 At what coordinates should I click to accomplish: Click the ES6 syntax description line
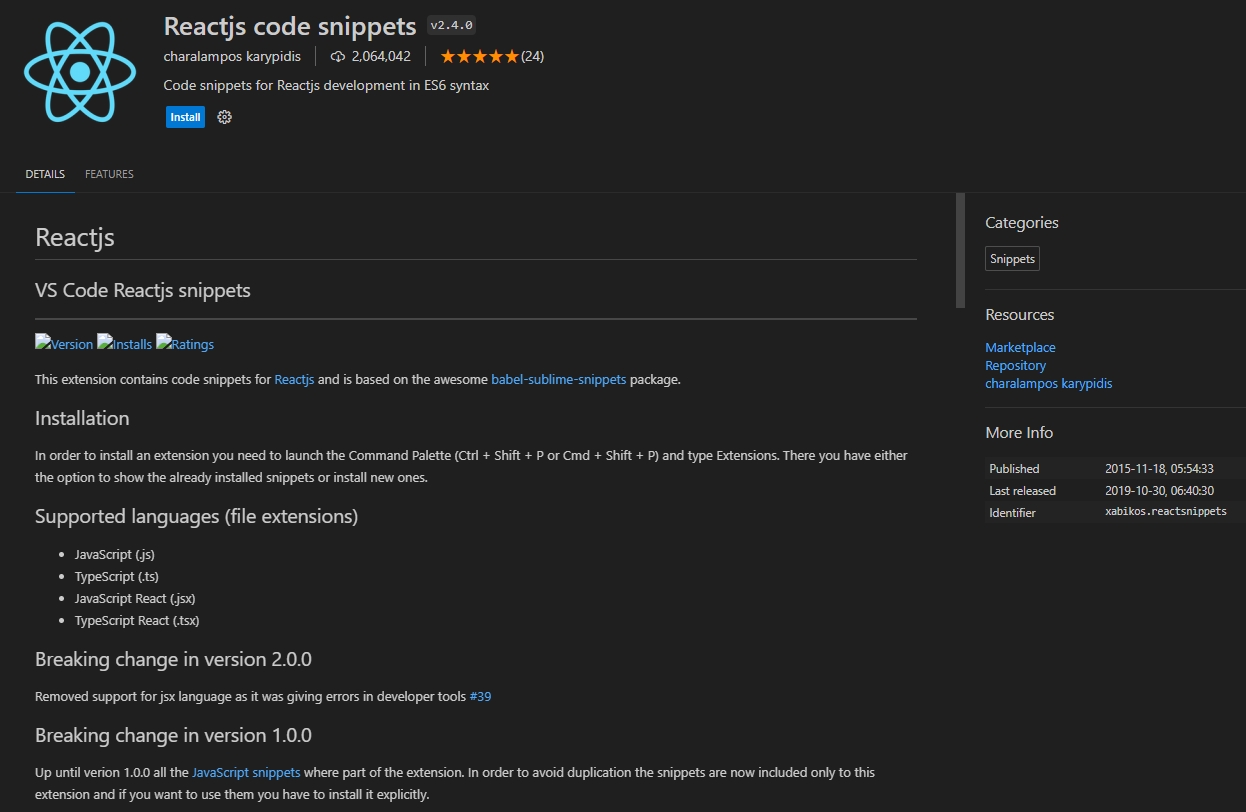pyautogui.click(x=326, y=85)
